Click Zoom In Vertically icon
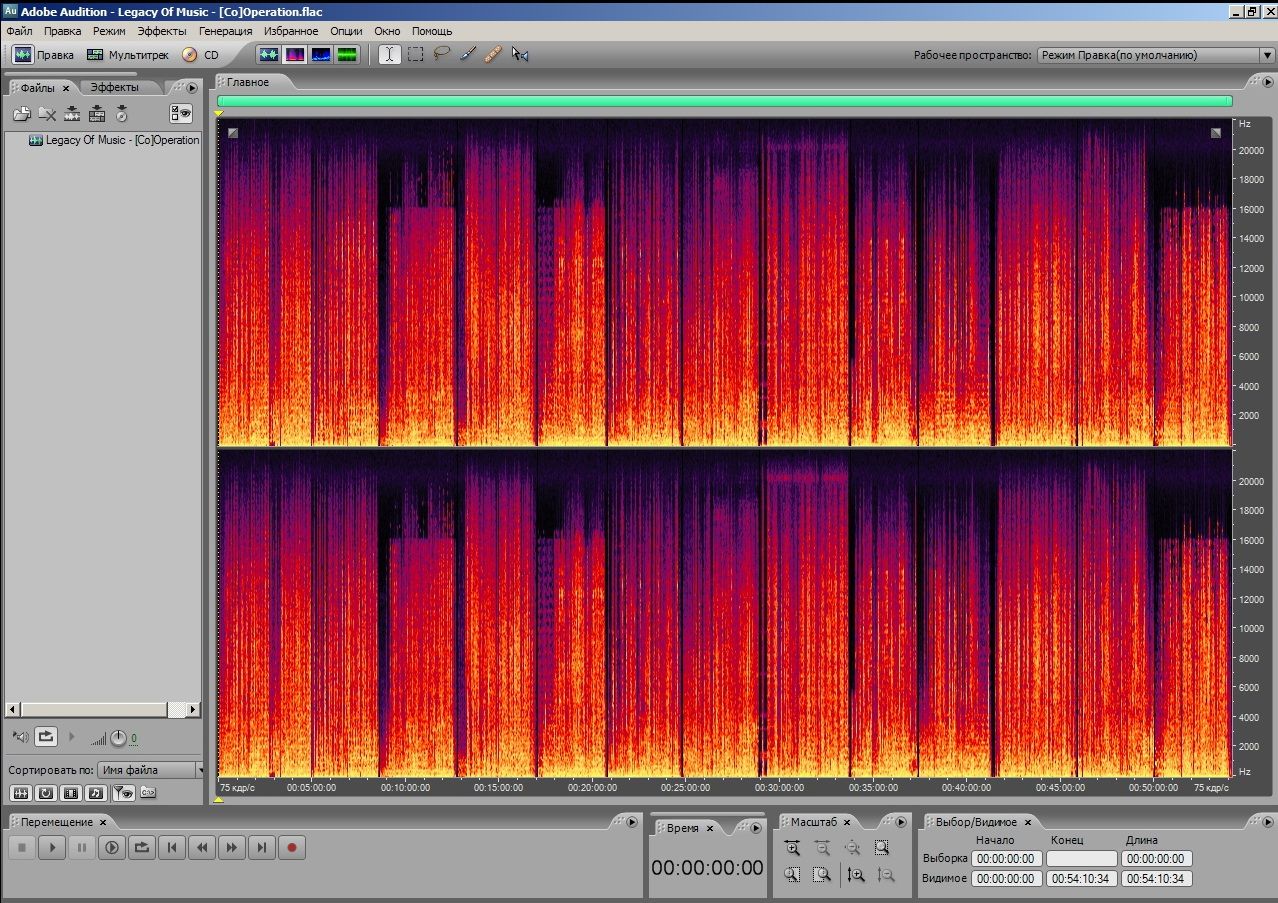Screen dimensions: 1278x903 click(855, 874)
